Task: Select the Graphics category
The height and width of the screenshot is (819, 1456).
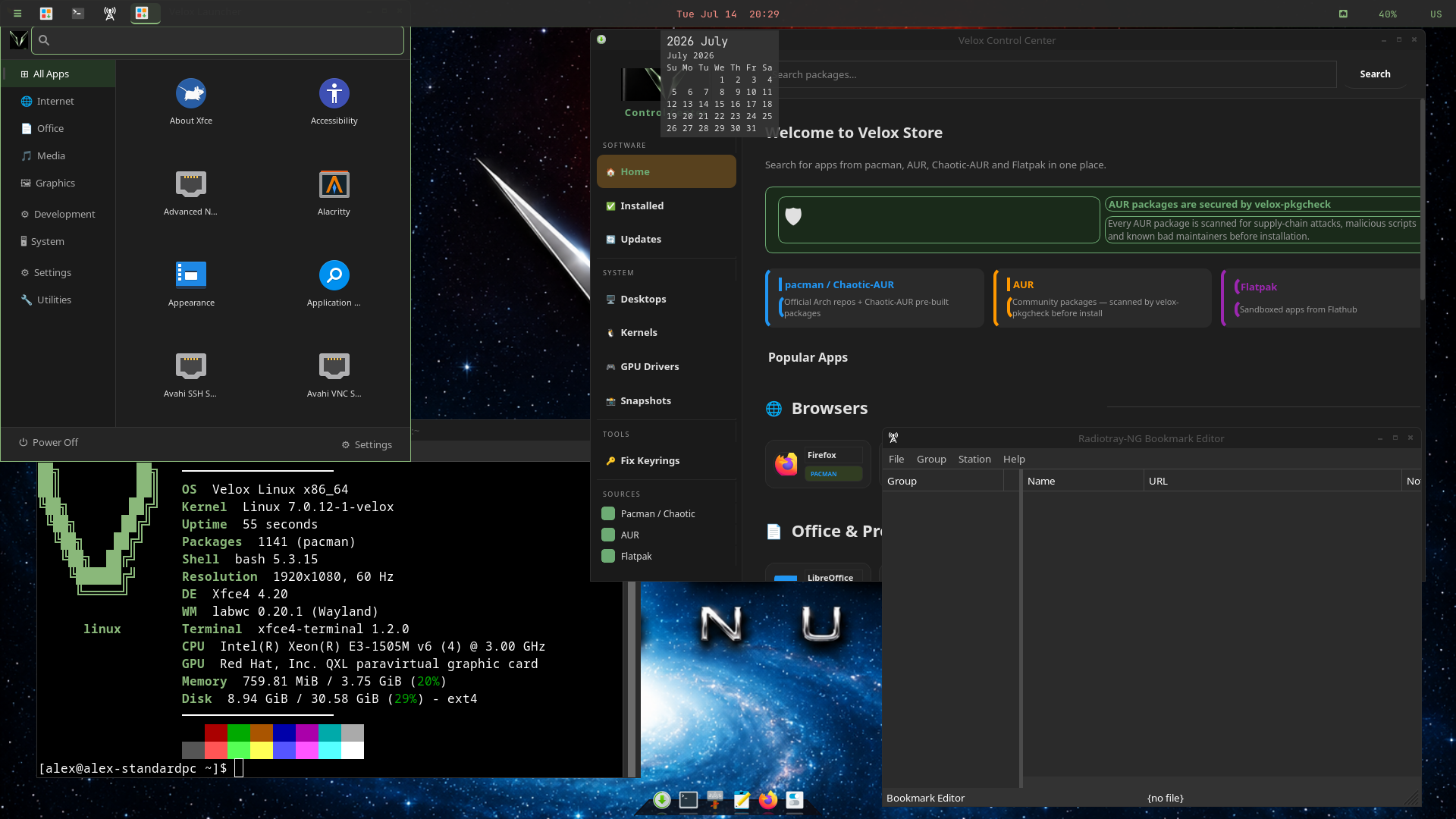Action: click(58, 183)
